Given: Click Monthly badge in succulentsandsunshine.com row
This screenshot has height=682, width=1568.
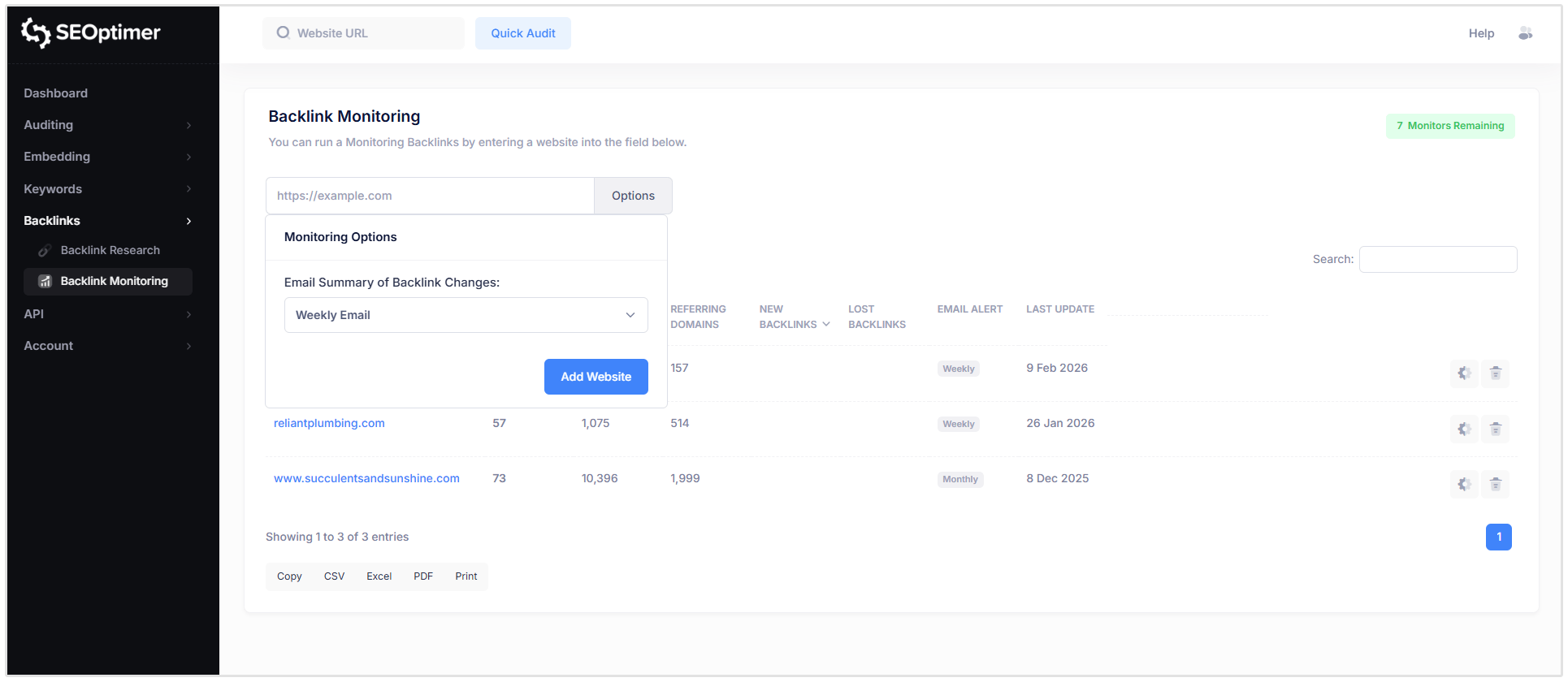Looking at the screenshot, I should click(959, 479).
